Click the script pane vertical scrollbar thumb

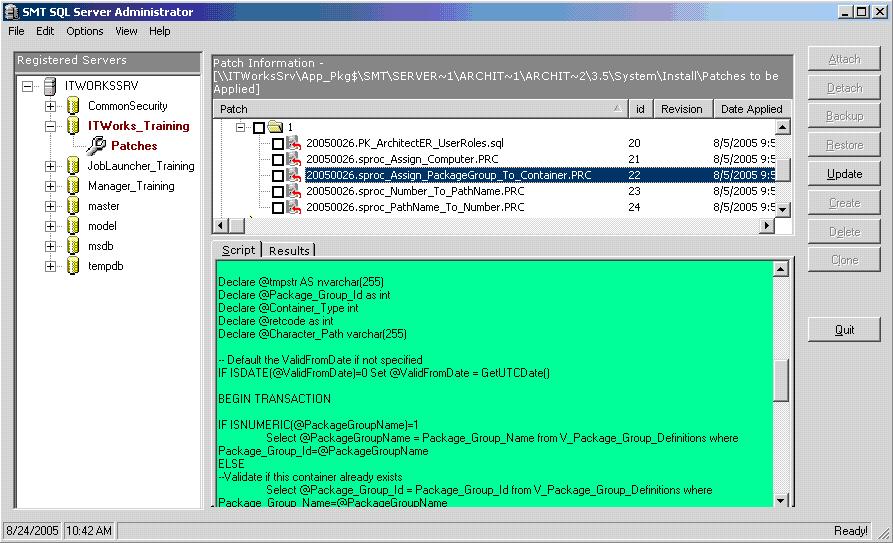click(782, 380)
